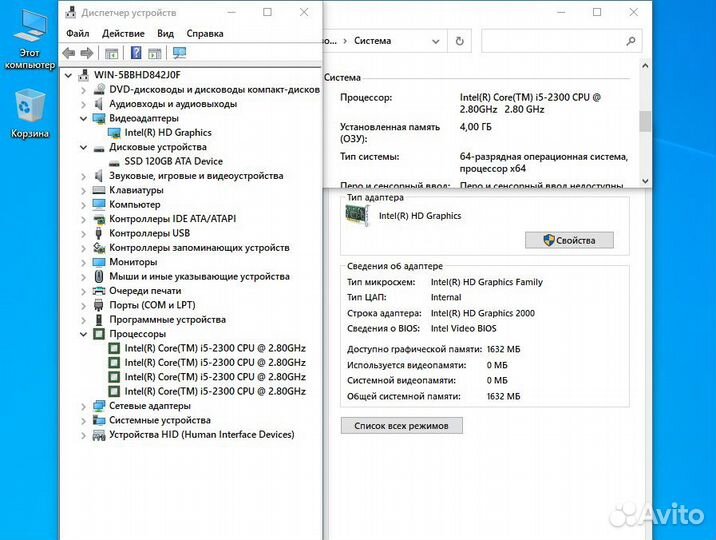This screenshot has height=540, width=716.
Task: Click the Intel Video BIOS value
Action: point(463,329)
